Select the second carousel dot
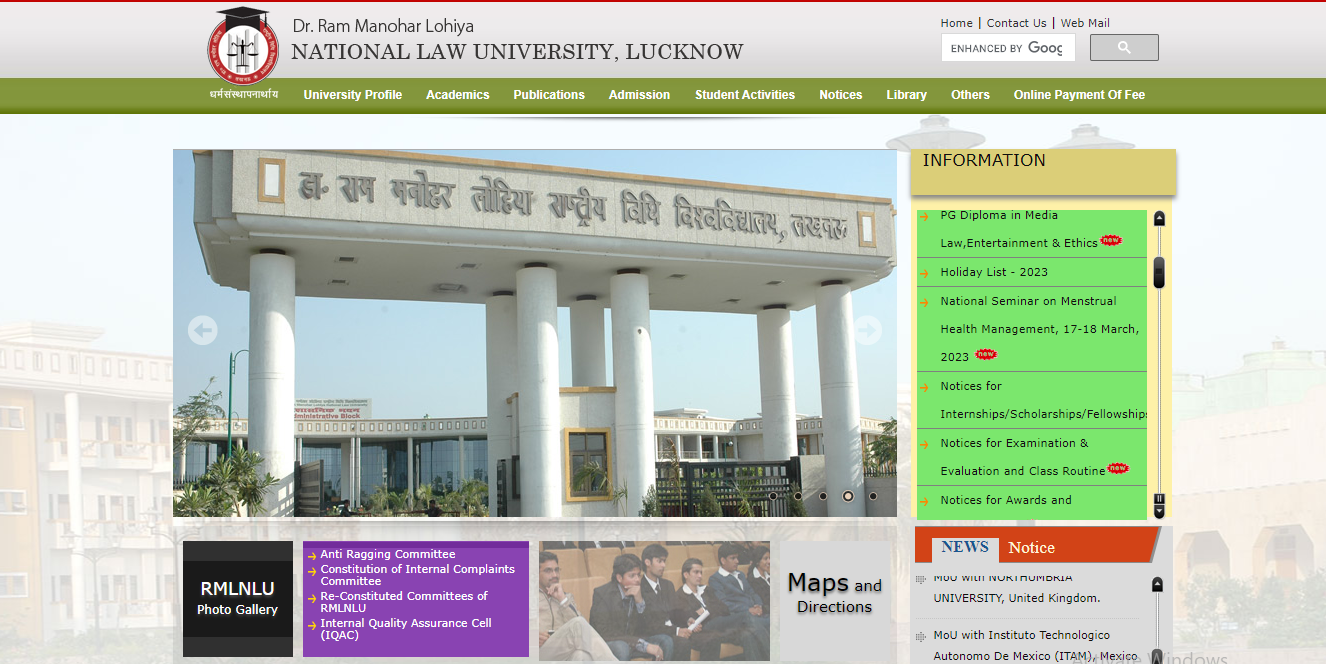 point(798,496)
